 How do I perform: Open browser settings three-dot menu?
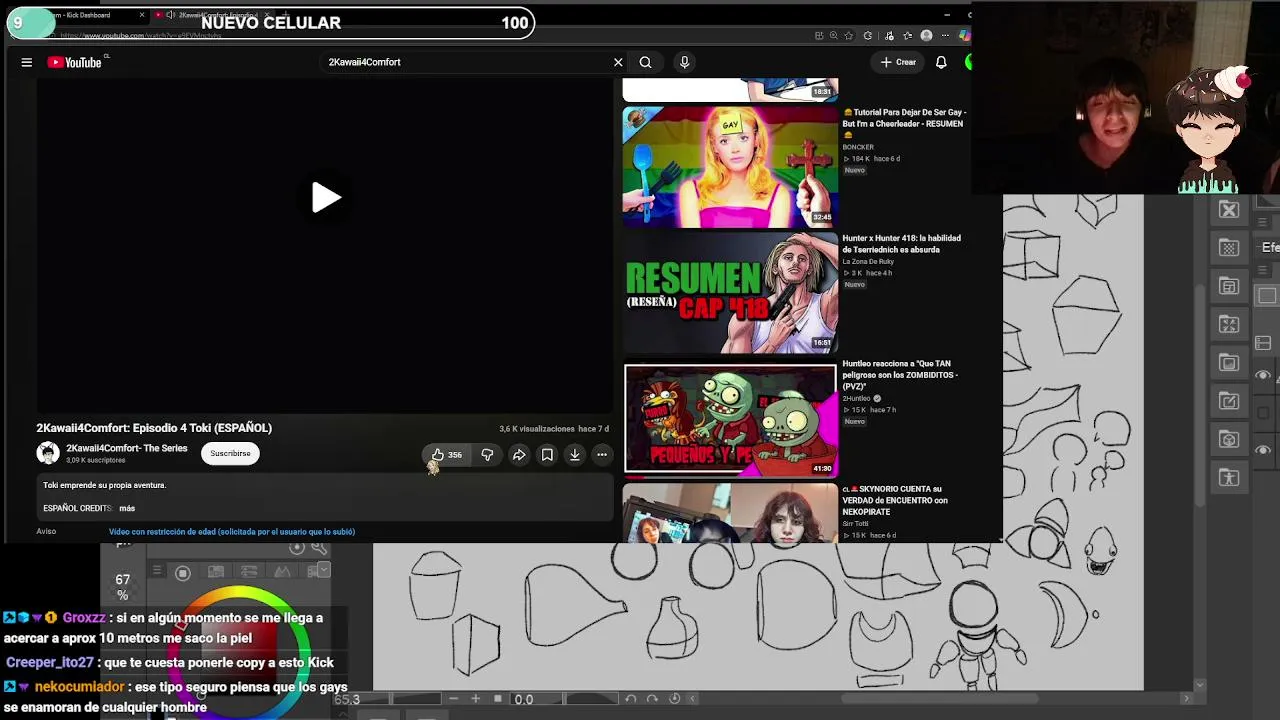coord(945,36)
